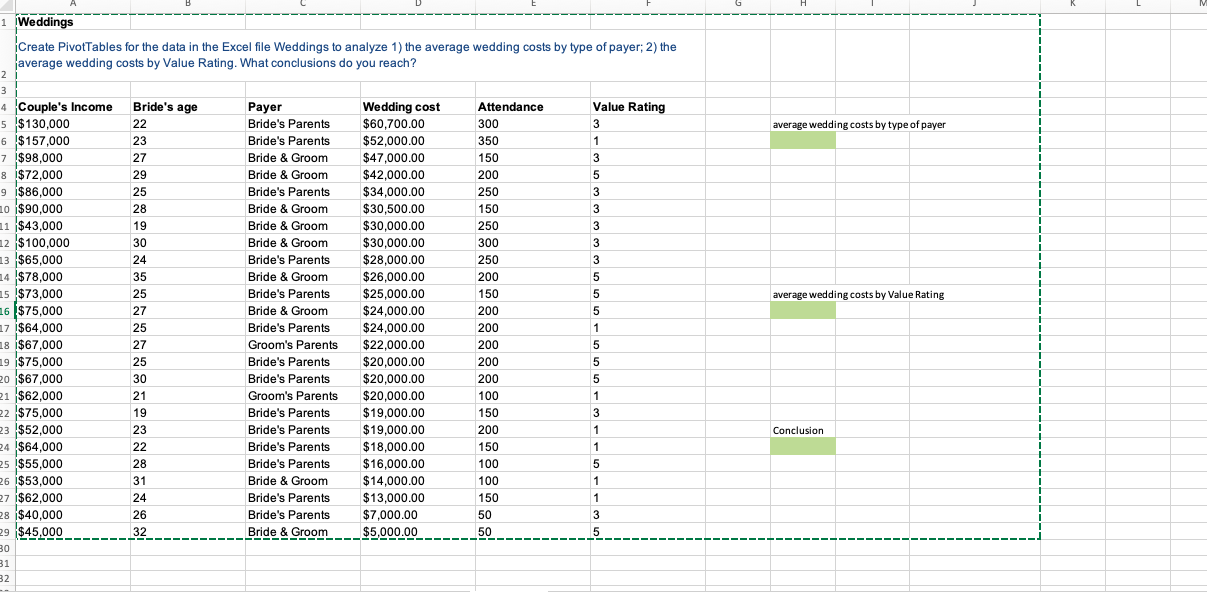Click the Select All corner above row 1

tap(6, 5)
